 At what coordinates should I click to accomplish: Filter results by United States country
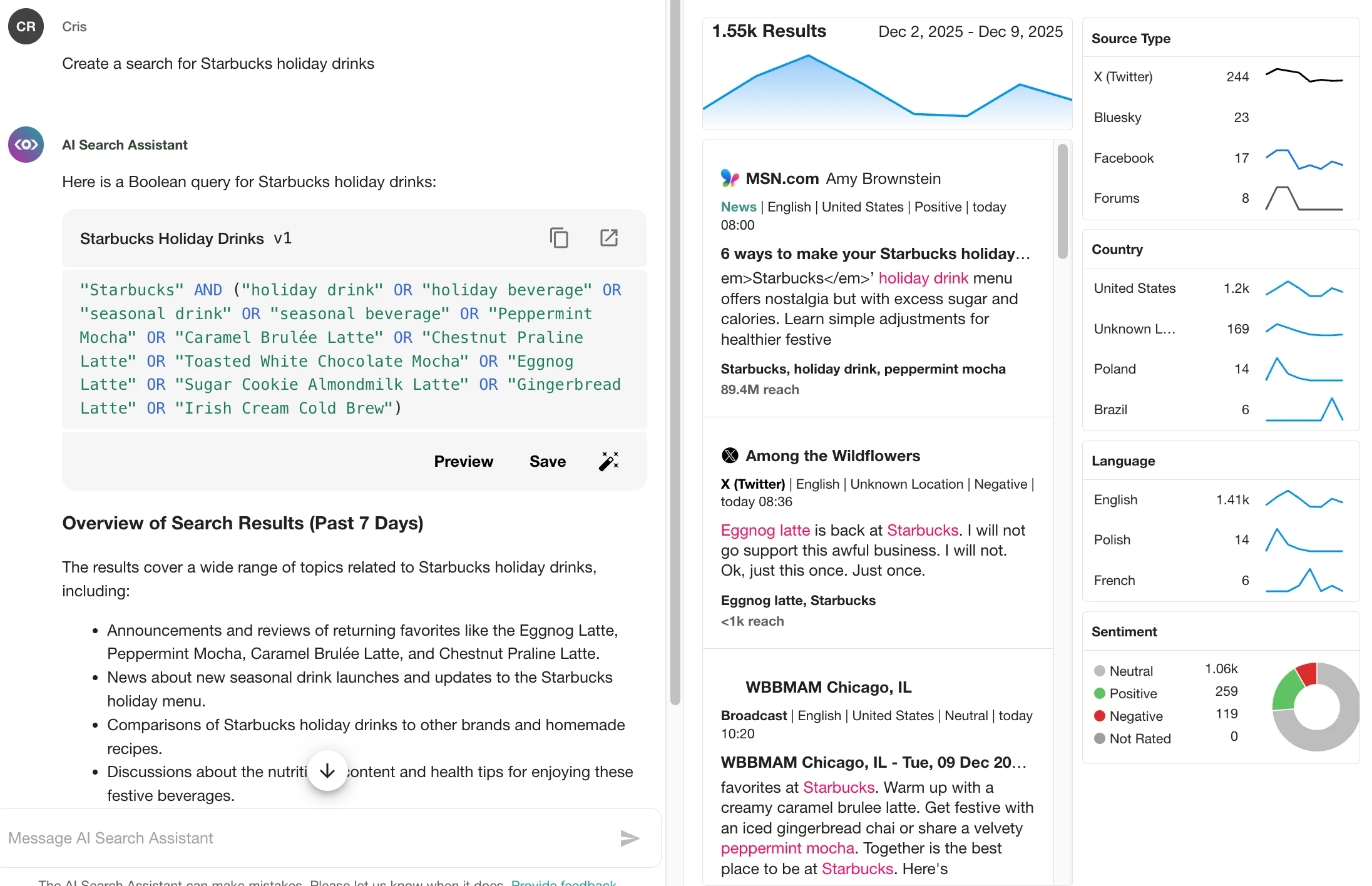(1134, 288)
